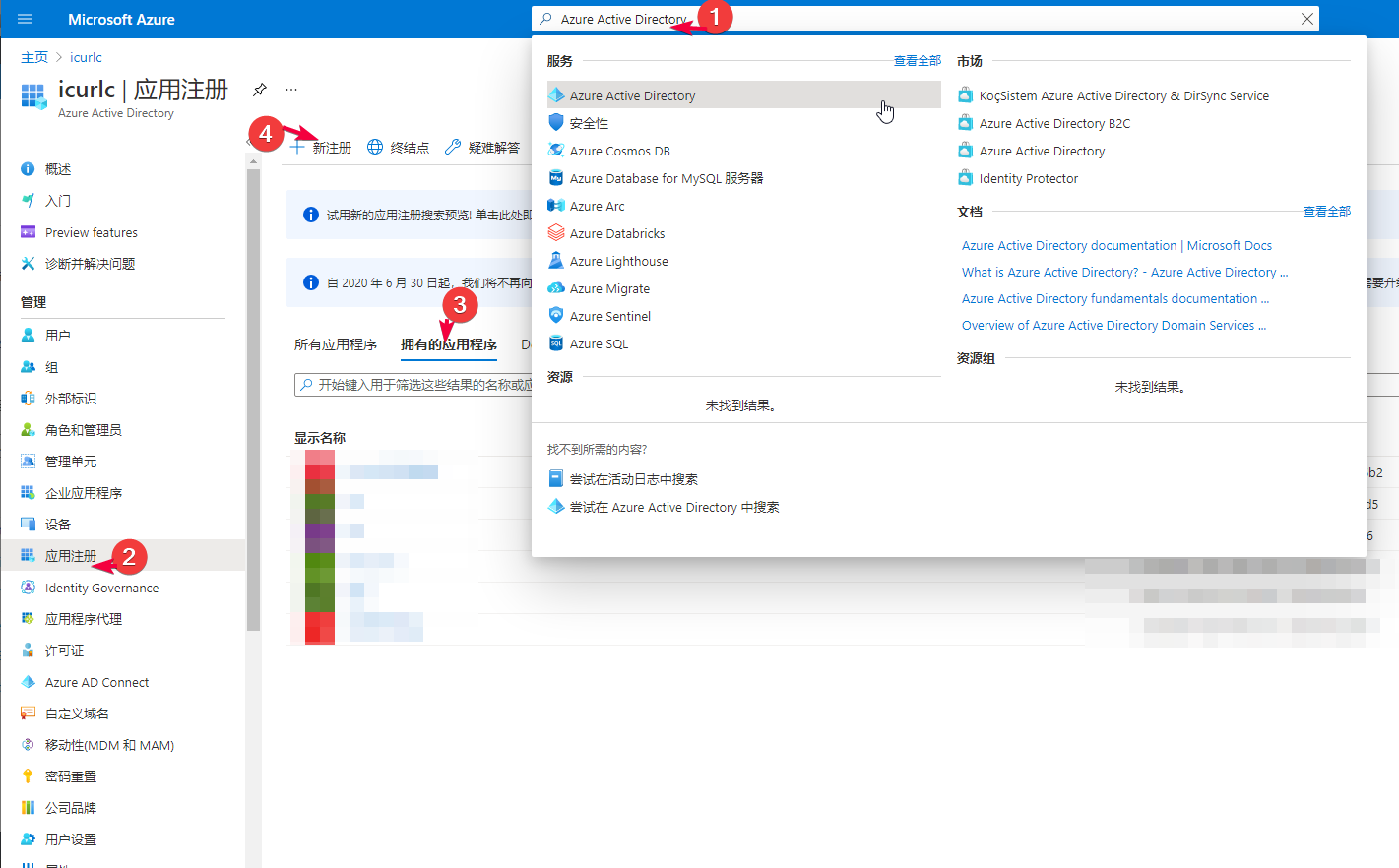Click the info banner about 应用注册搜索预览
1399x868 pixels.
click(x=410, y=215)
